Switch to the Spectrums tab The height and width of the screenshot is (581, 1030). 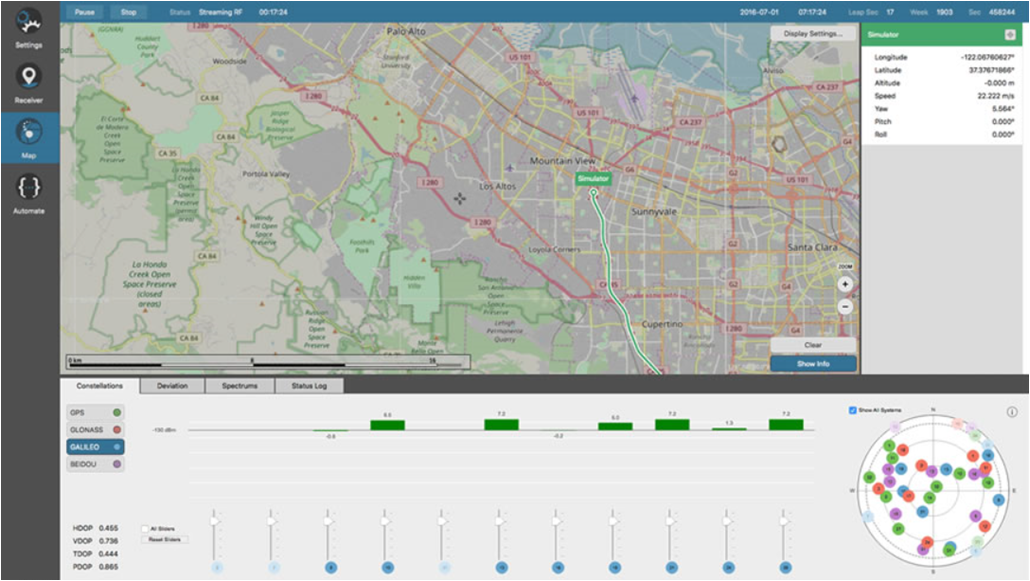click(240, 385)
